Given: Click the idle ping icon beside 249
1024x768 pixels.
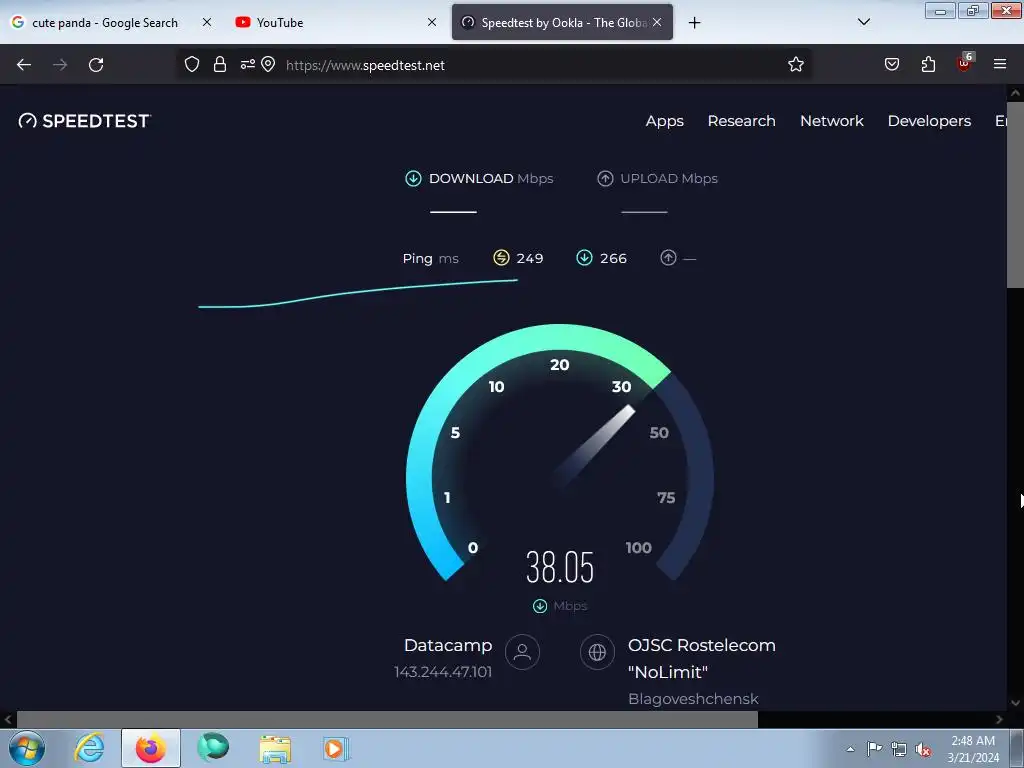Looking at the screenshot, I should click(x=501, y=258).
